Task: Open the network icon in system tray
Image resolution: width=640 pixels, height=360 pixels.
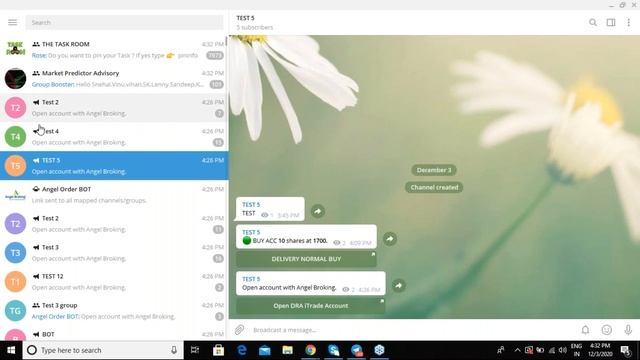Action: point(552,350)
